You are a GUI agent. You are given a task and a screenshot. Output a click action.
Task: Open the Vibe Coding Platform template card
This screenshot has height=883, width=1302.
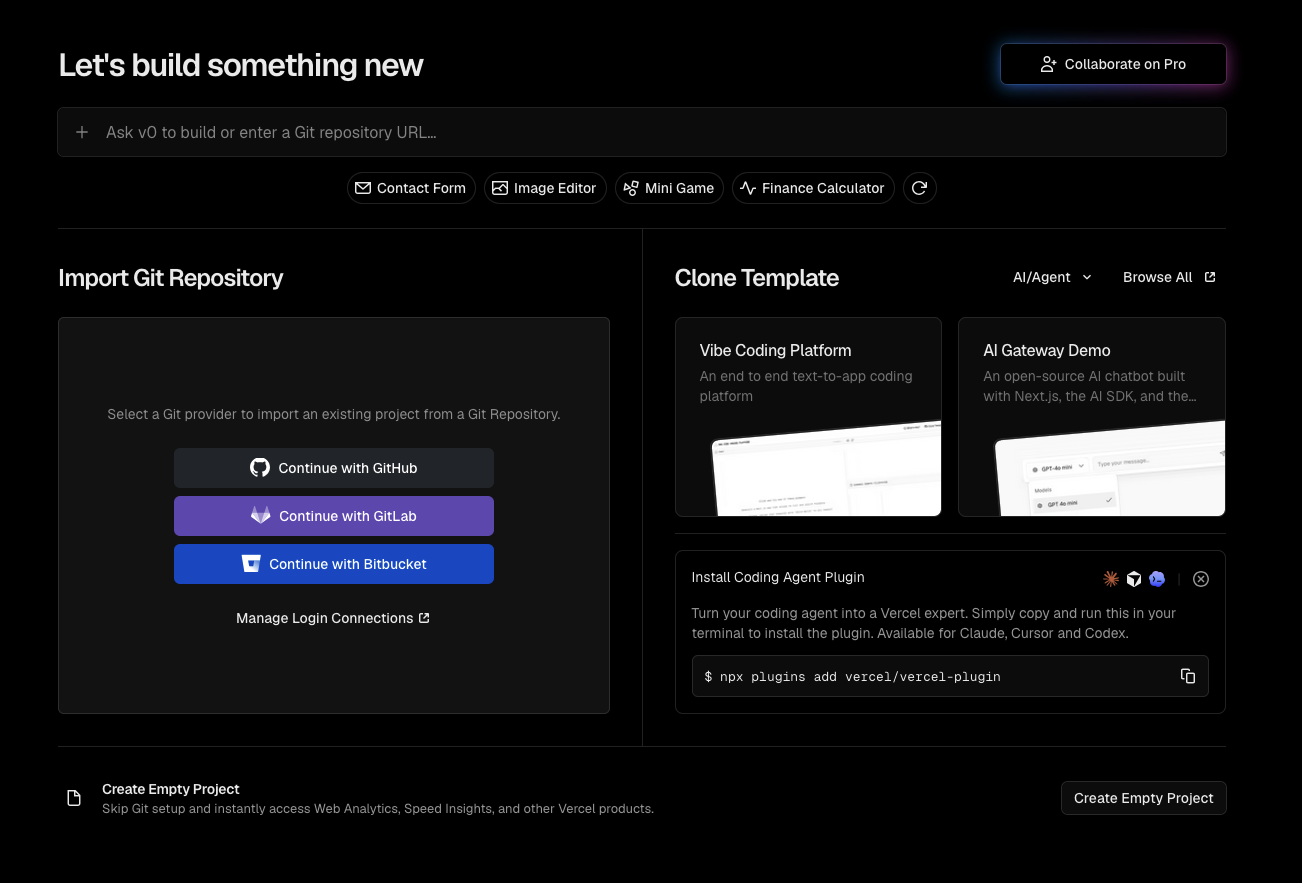808,417
